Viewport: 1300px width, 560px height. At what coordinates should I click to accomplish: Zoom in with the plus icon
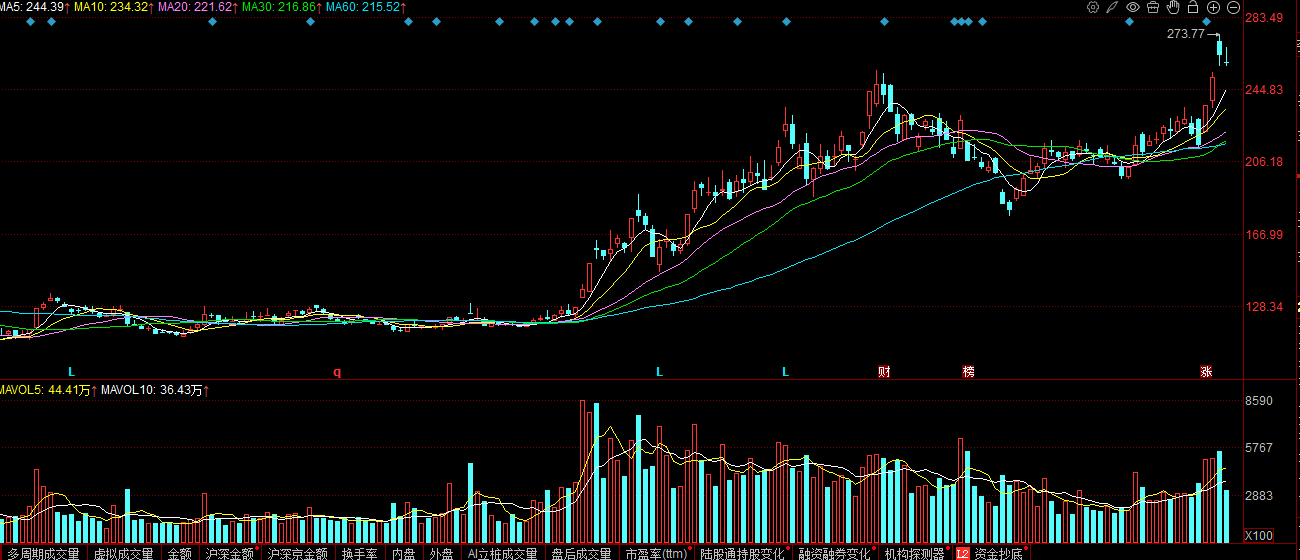(x=1214, y=7)
